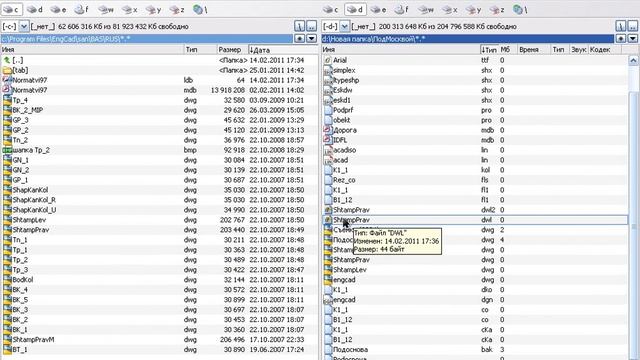Select drive f button in right panel

coord(402,9)
